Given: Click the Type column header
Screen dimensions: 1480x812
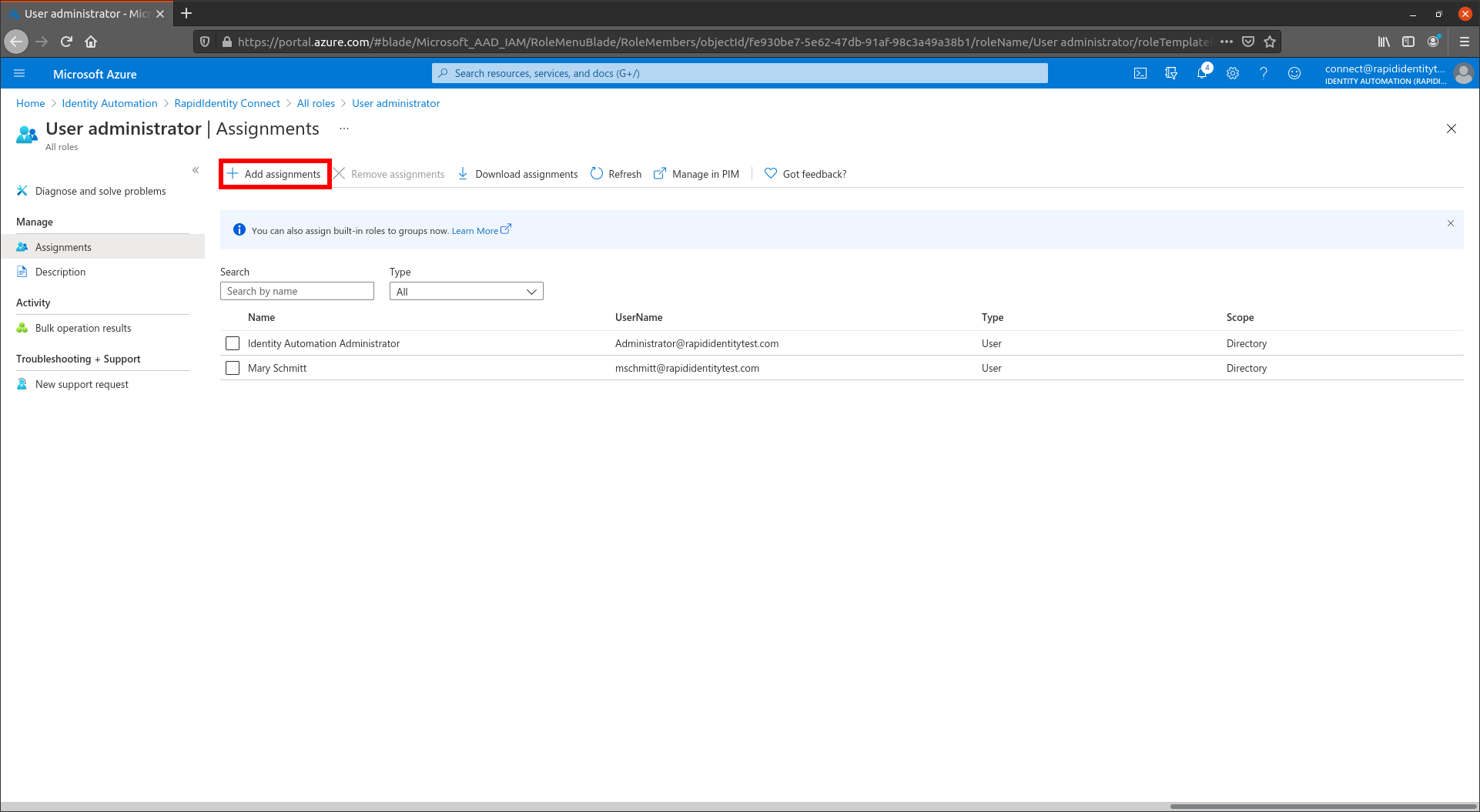Looking at the screenshot, I should pos(992,317).
